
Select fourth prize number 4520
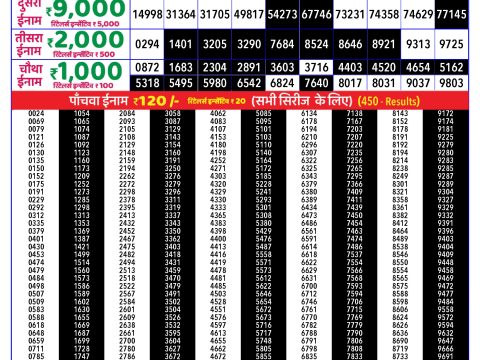[384, 67]
